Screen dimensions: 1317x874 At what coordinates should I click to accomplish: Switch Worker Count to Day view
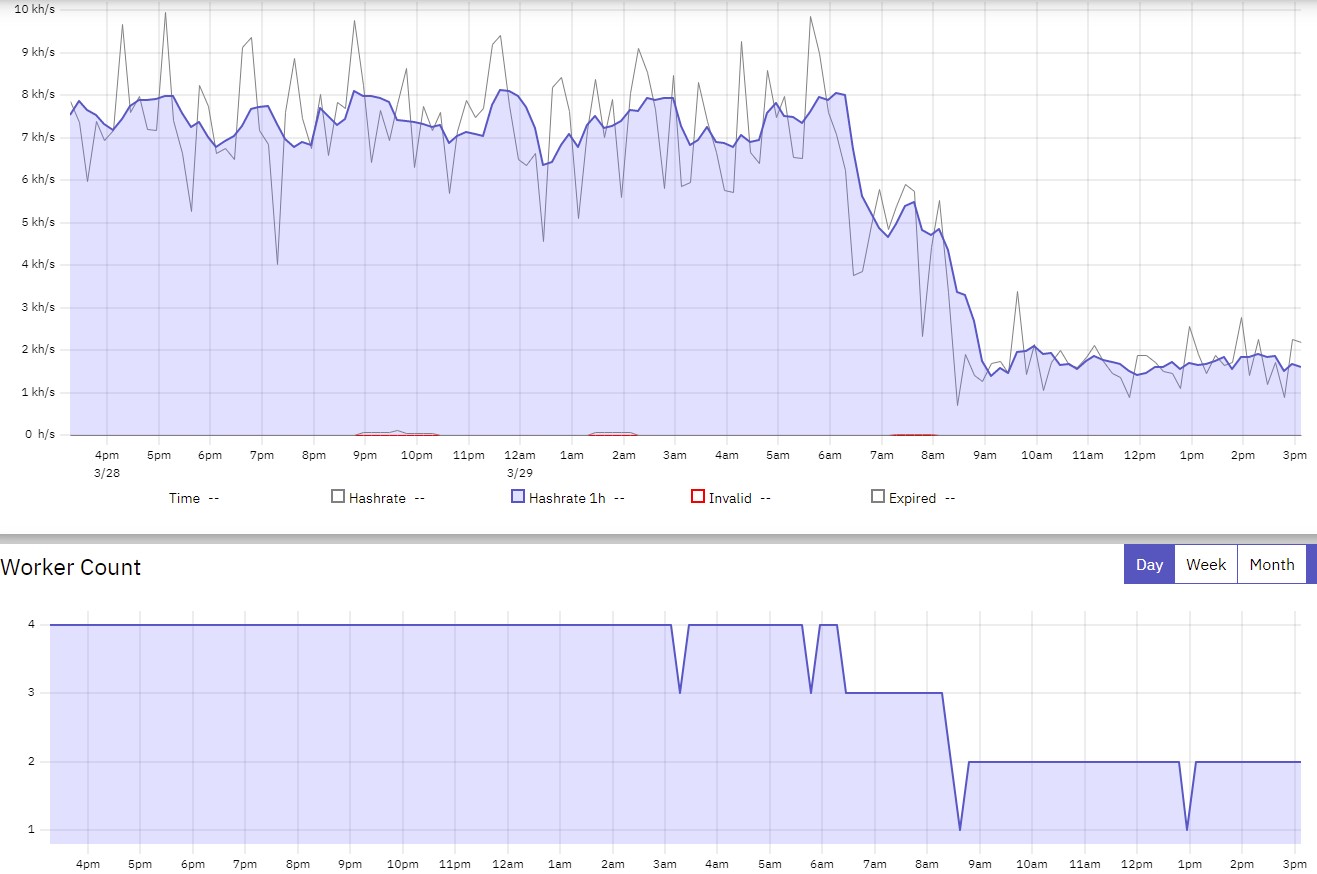pos(1149,565)
